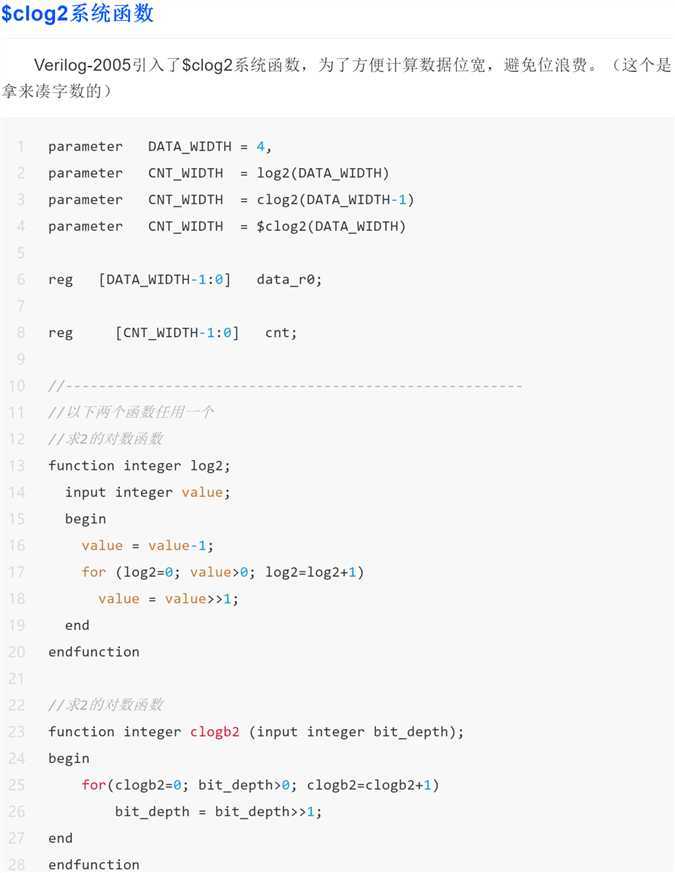Click the data_r0 register declaration
This screenshot has width=675, height=873.
click(185, 279)
